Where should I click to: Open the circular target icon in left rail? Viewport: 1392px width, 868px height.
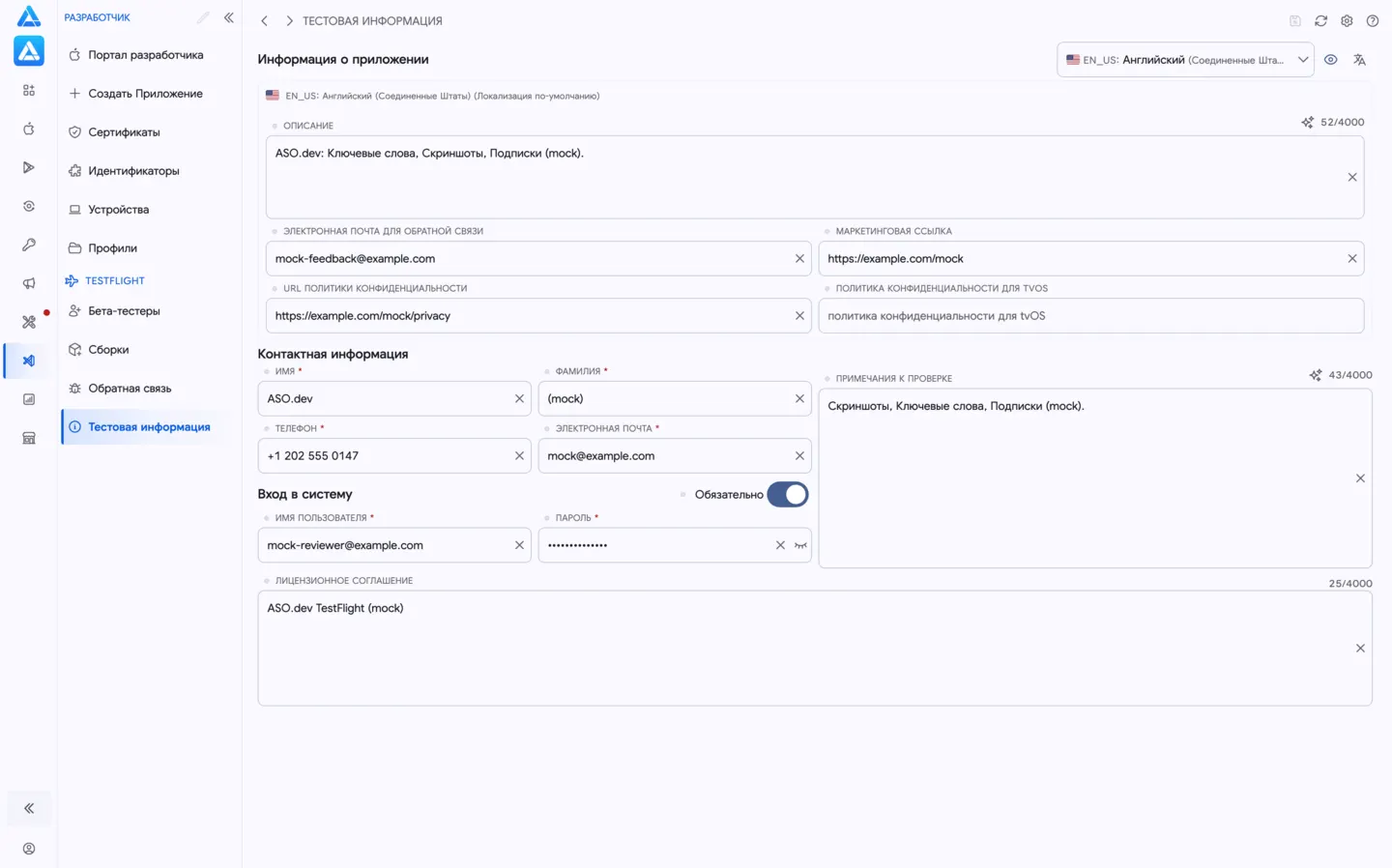[29, 206]
